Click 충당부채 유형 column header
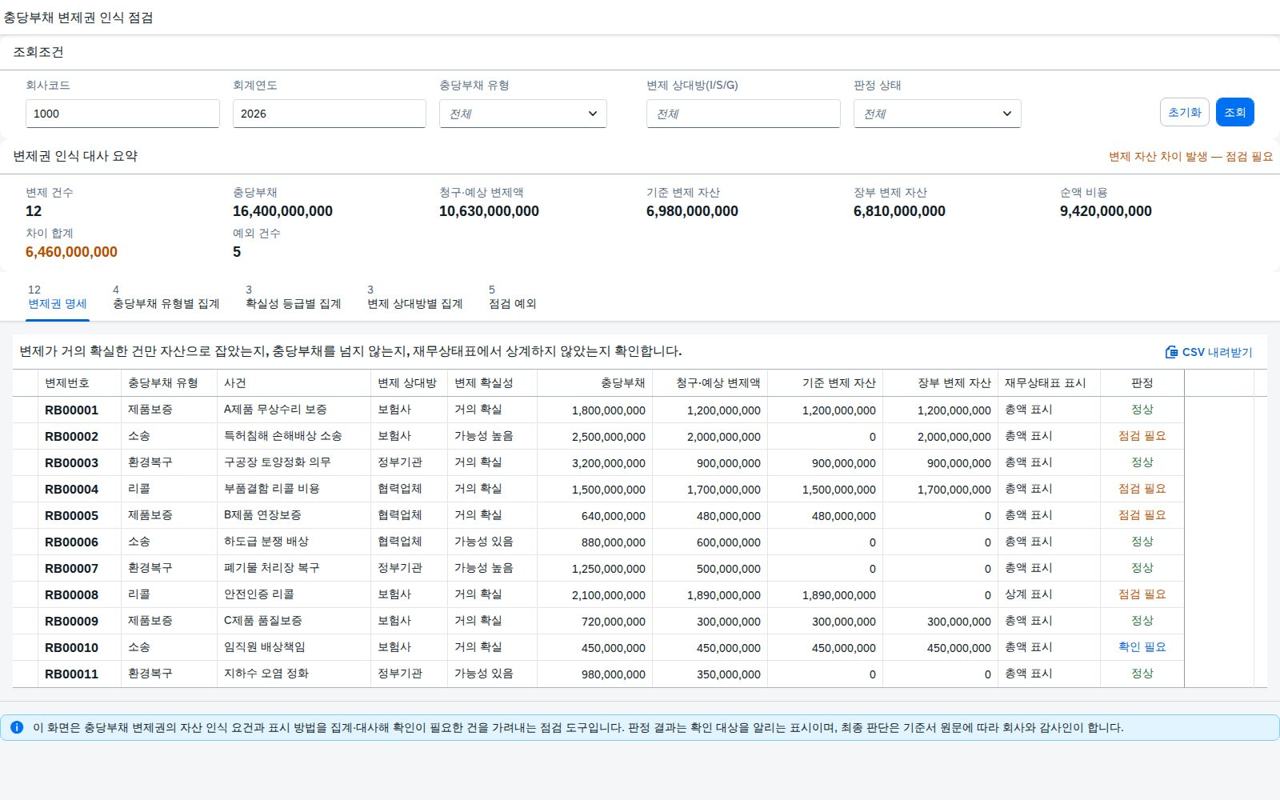Screen dimensions: 1280x800 (169, 383)
